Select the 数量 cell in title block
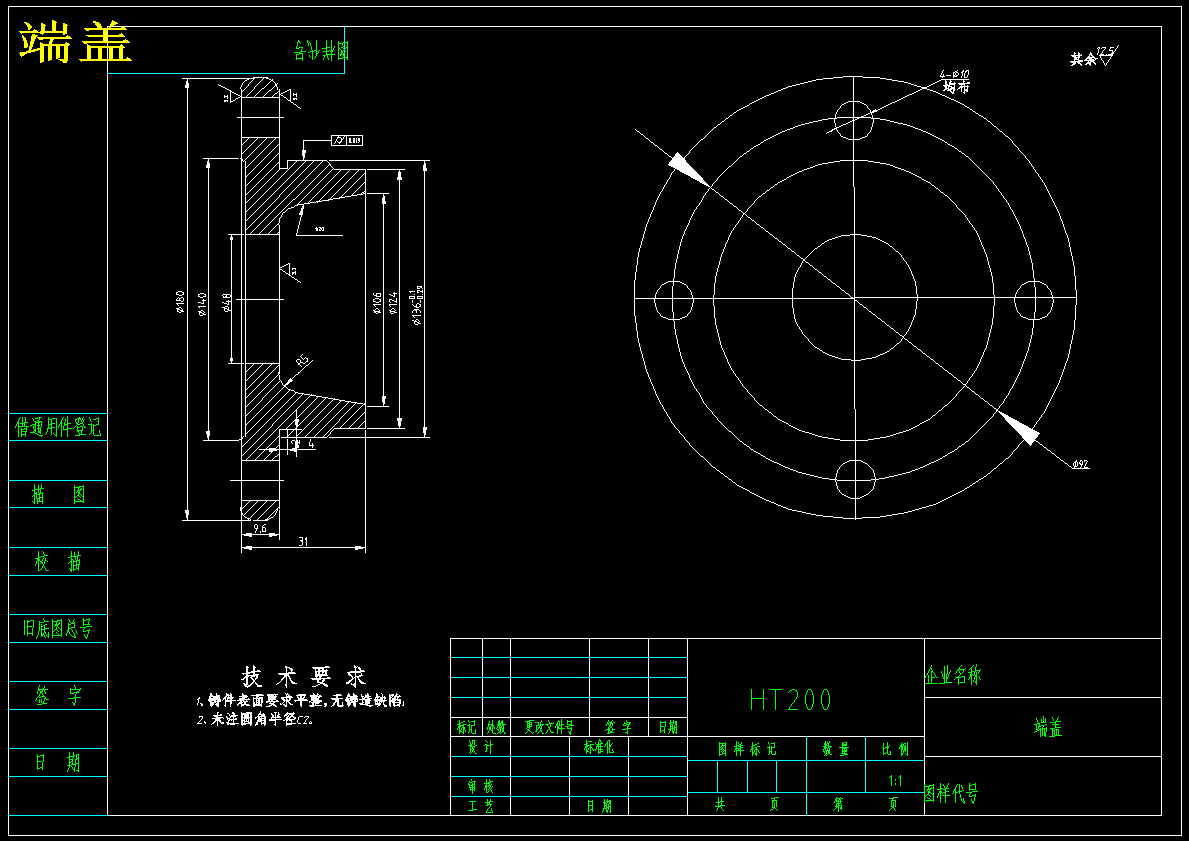 tap(836, 748)
